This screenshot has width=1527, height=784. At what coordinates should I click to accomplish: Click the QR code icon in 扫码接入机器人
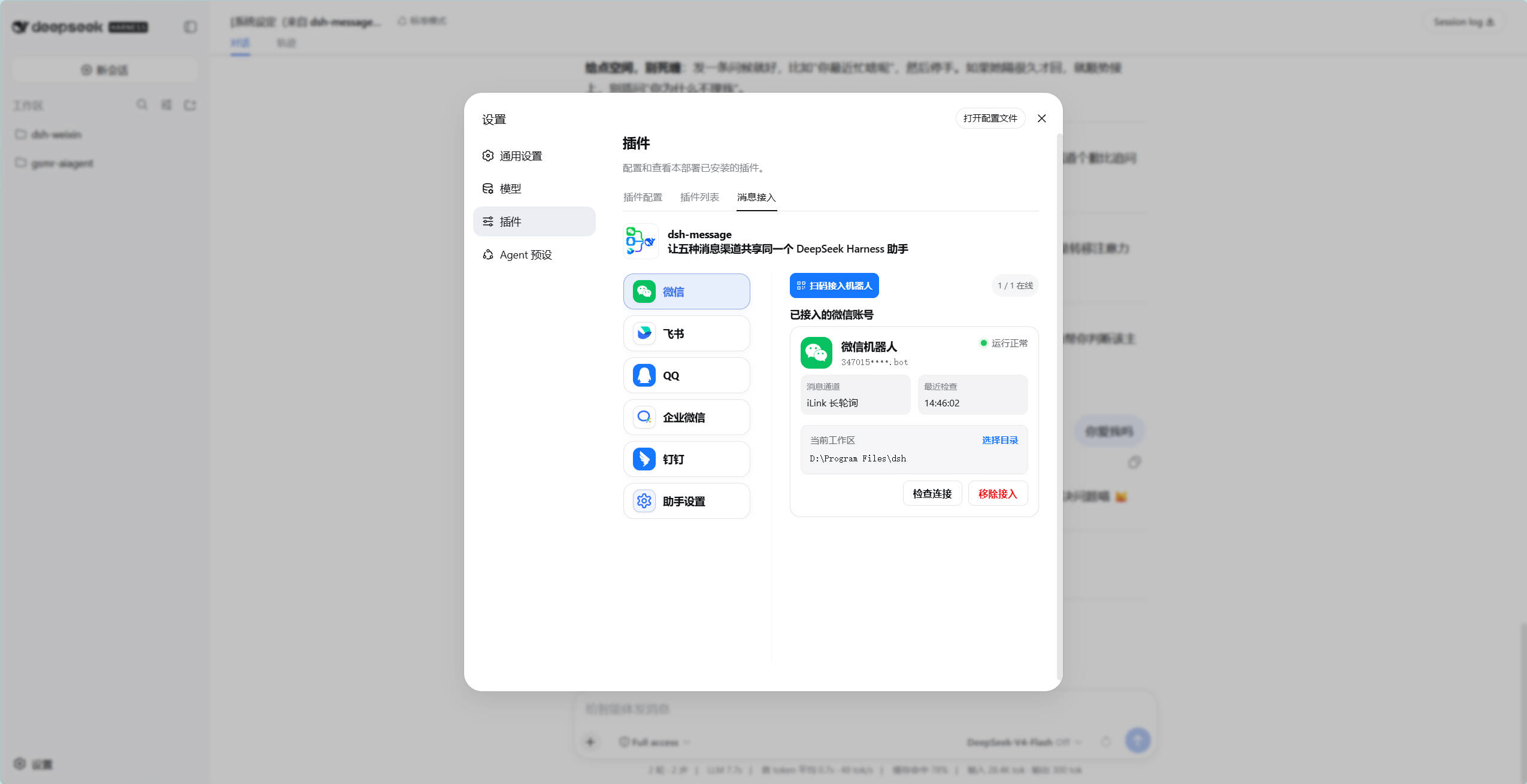801,285
